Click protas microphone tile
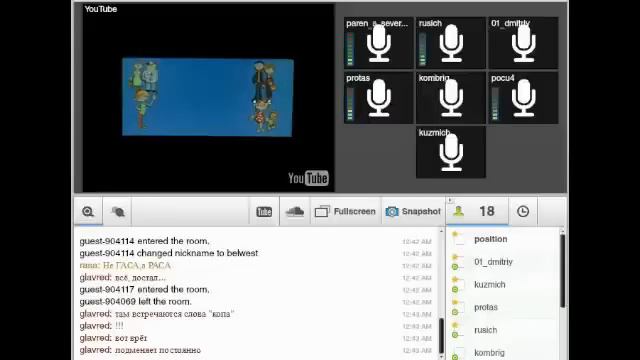 (378, 98)
